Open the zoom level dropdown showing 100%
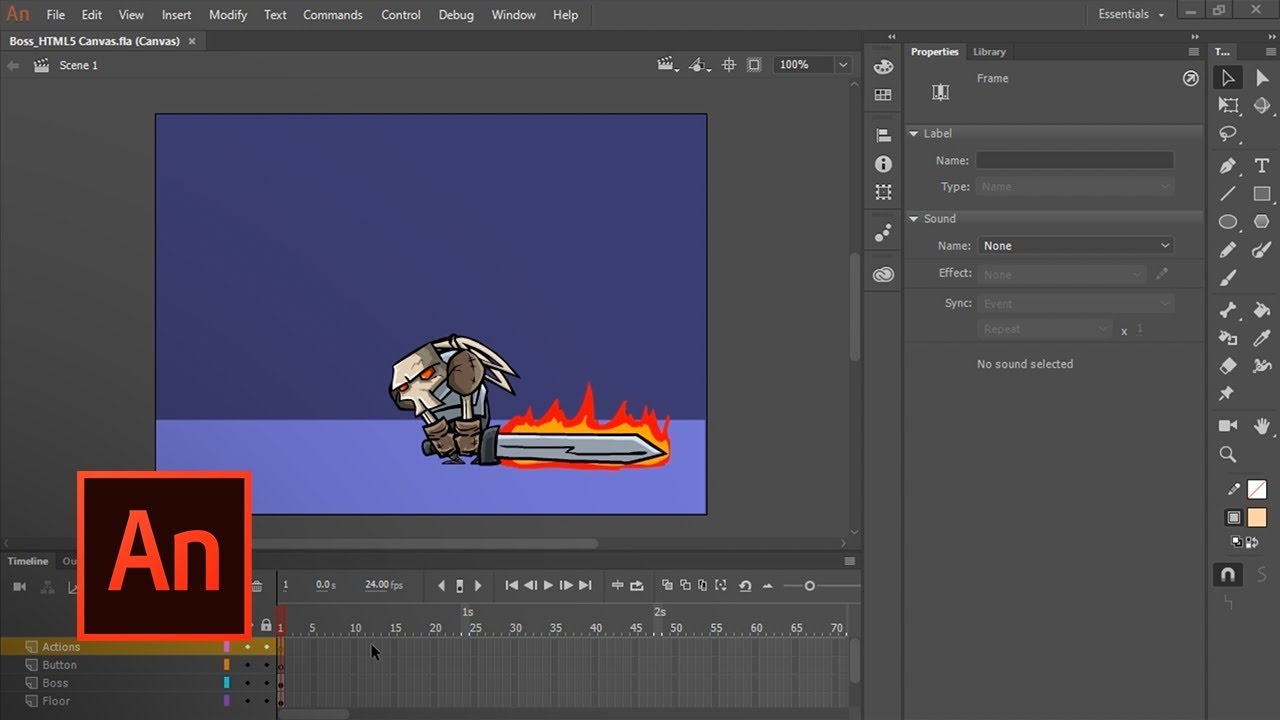Viewport: 1280px width, 720px height. click(x=843, y=64)
